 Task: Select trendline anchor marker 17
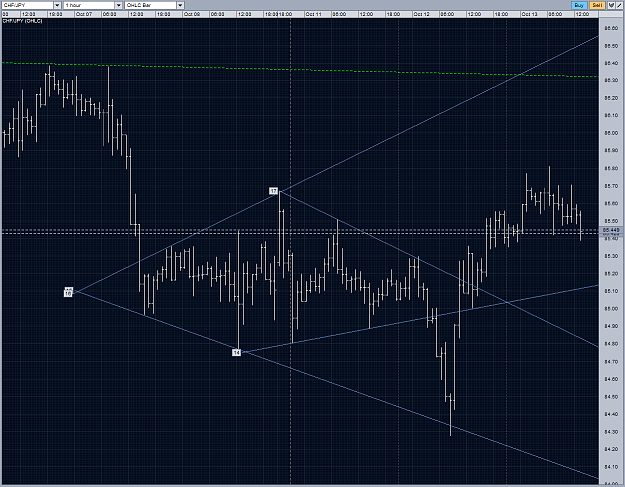273,191
